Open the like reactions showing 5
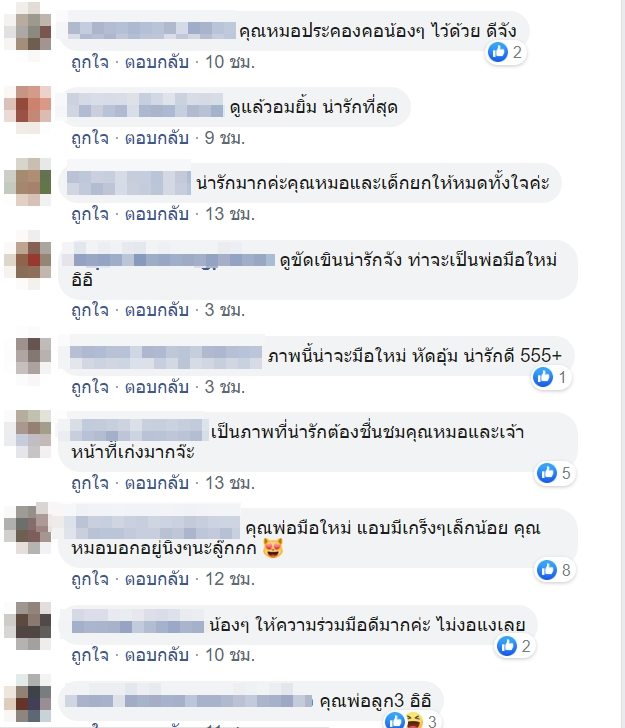This screenshot has height=728, width=625. click(555, 473)
